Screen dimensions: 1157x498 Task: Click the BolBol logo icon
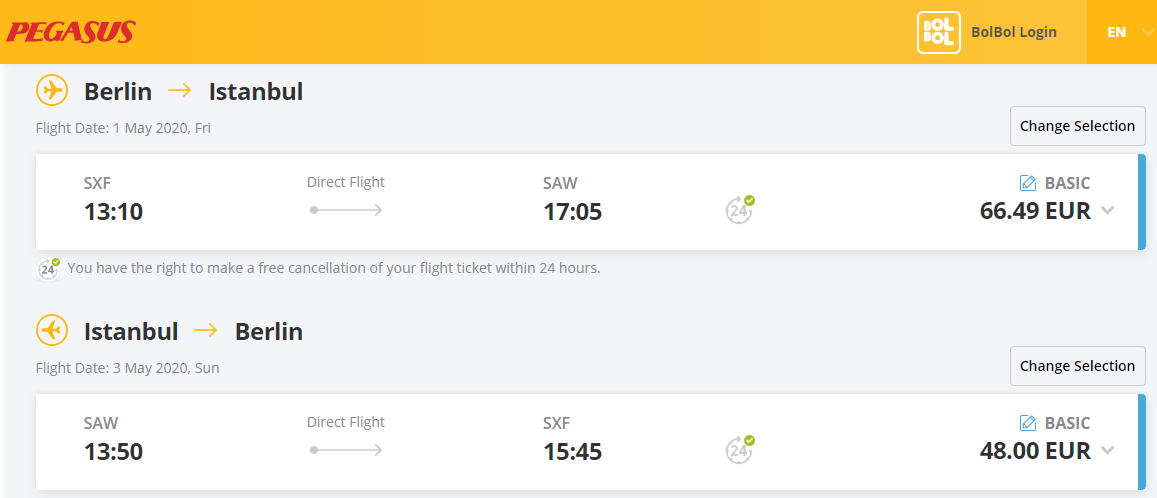[x=939, y=32]
